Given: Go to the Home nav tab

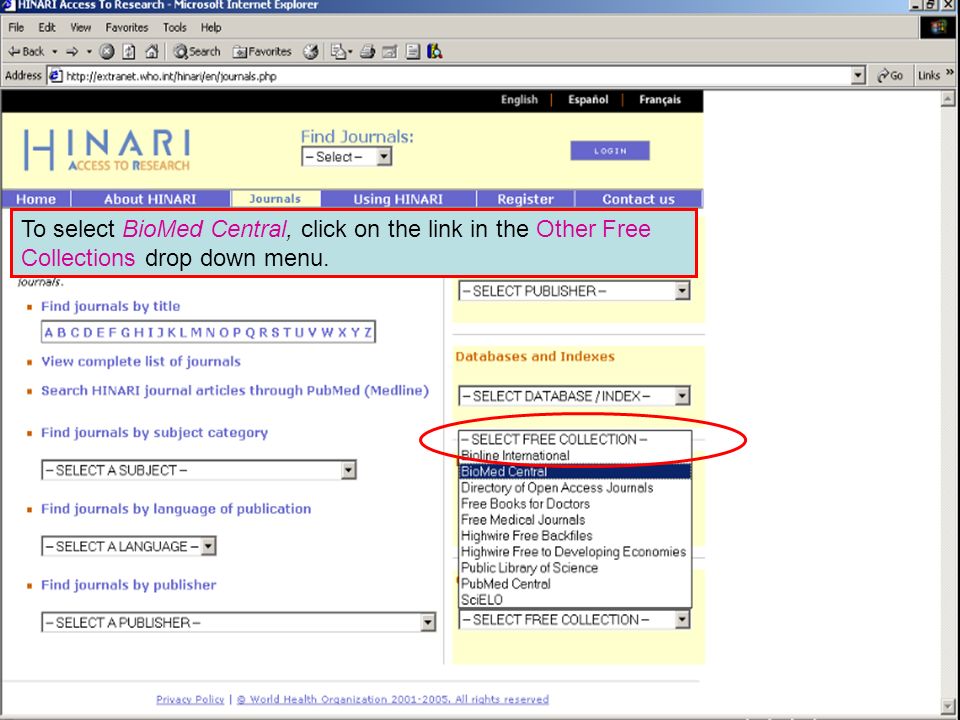Looking at the screenshot, I should [36, 199].
